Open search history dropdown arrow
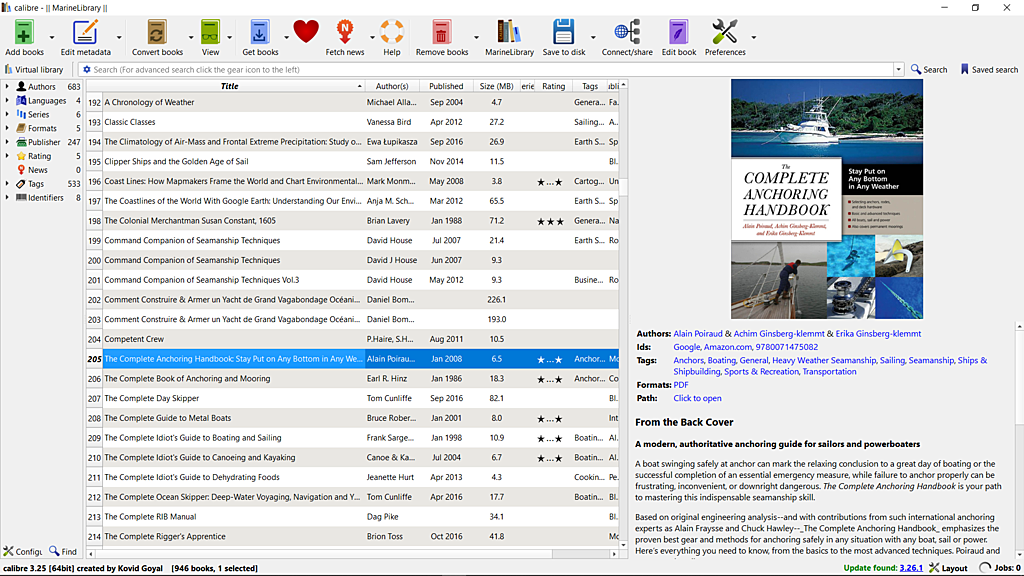Image resolution: width=1024 pixels, height=576 pixels. pyautogui.click(x=899, y=69)
